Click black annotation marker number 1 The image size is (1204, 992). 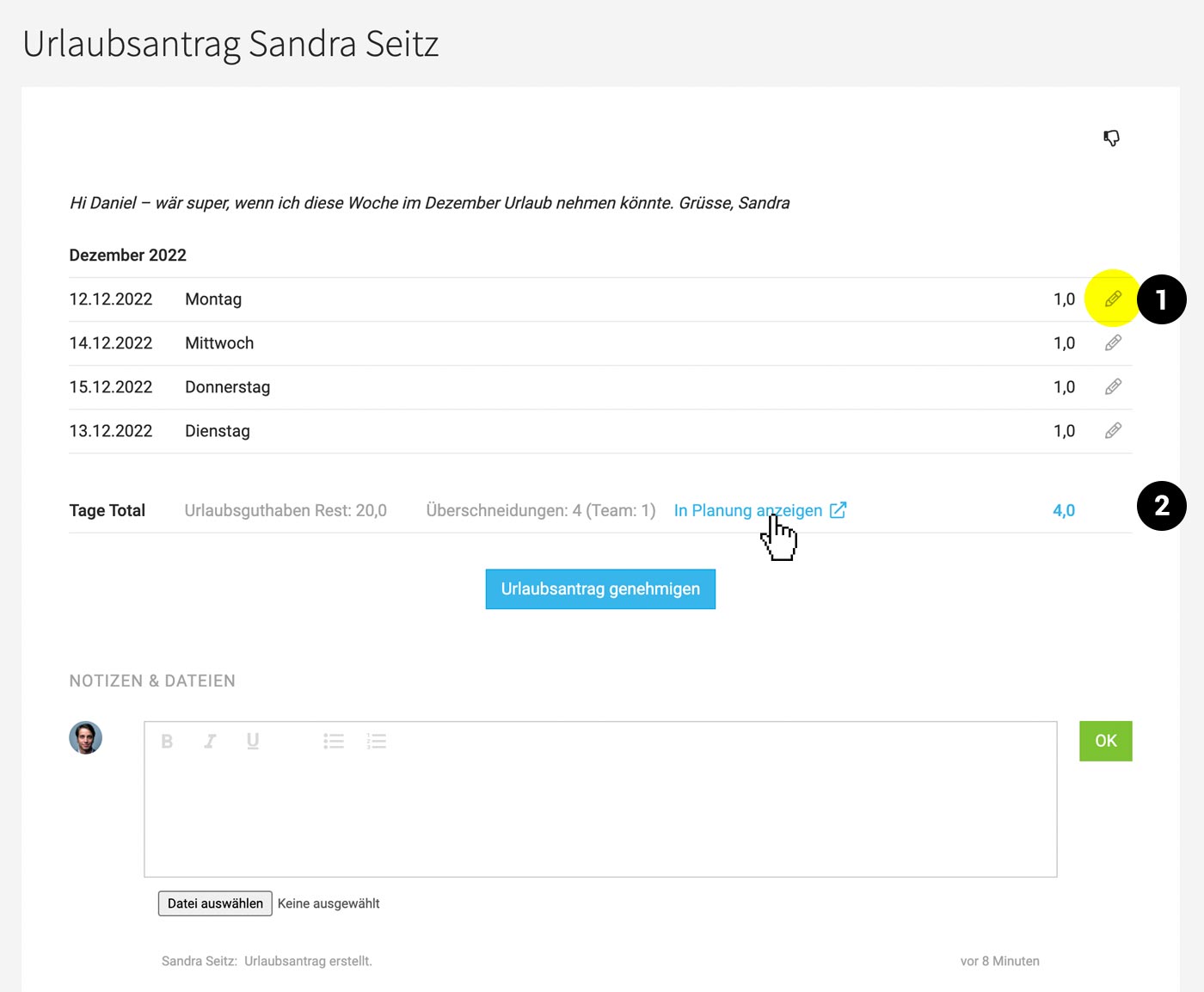[x=1162, y=299]
